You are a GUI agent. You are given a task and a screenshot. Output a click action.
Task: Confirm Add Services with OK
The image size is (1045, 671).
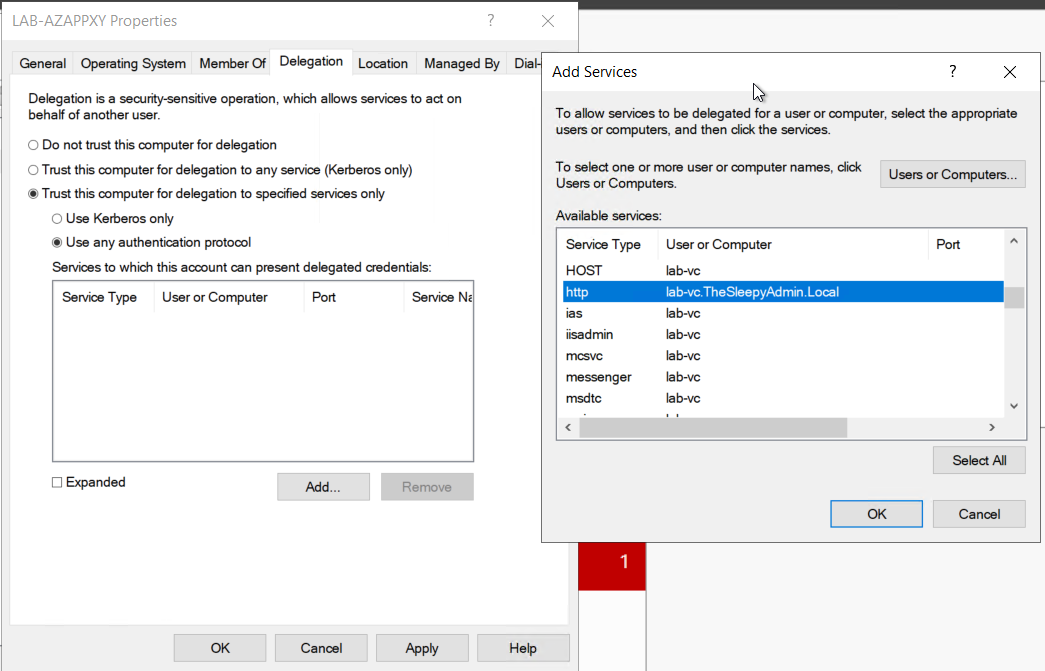tap(876, 513)
